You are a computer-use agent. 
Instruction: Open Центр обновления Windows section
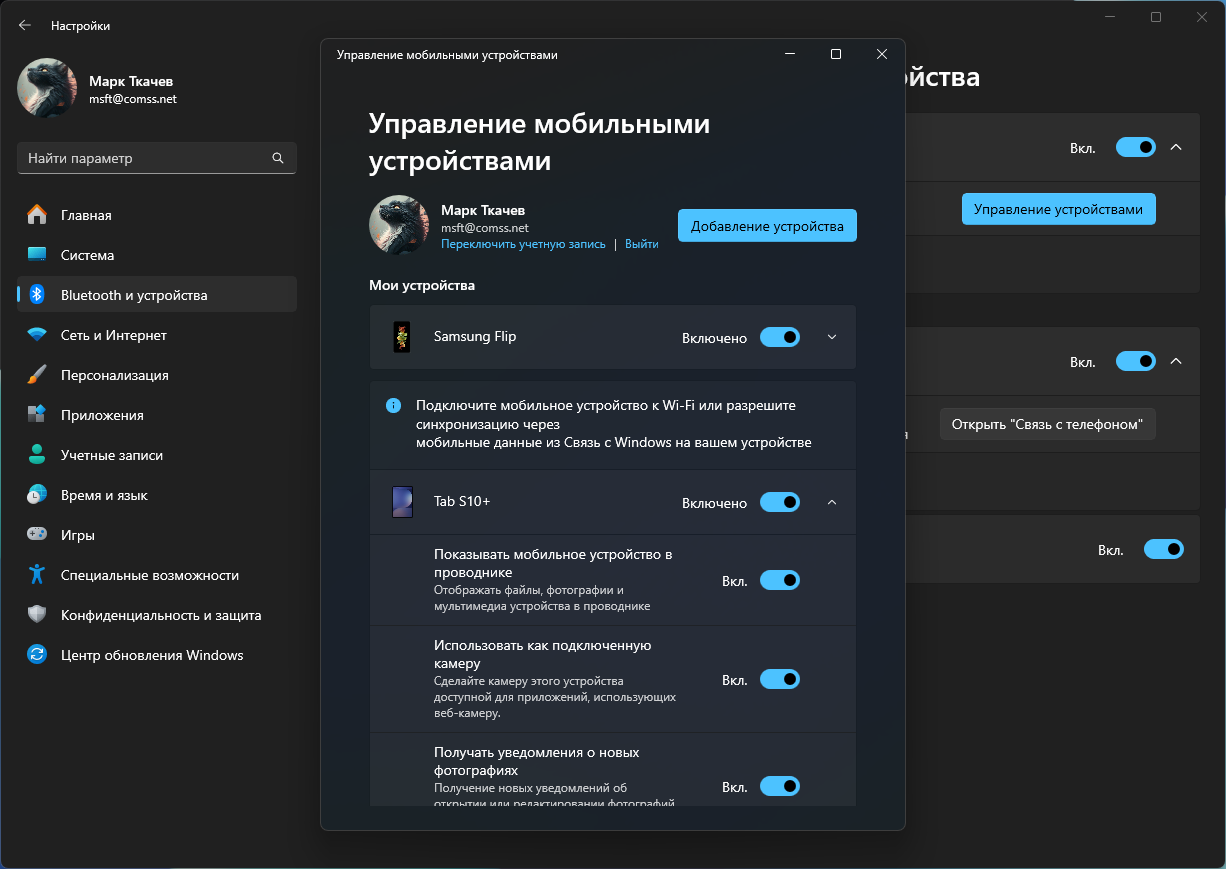pos(157,655)
